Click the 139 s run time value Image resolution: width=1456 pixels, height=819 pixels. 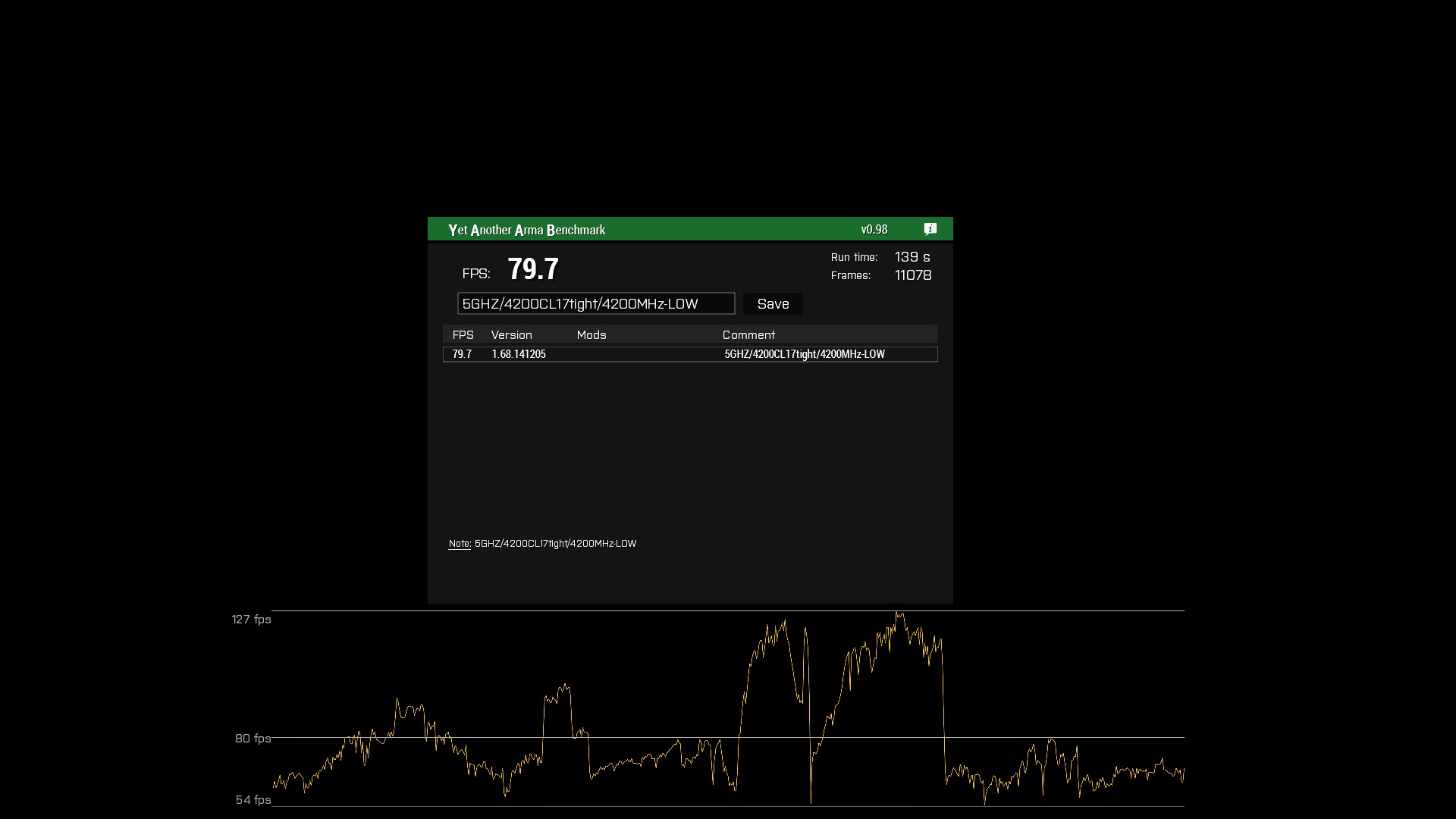pyautogui.click(x=912, y=257)
